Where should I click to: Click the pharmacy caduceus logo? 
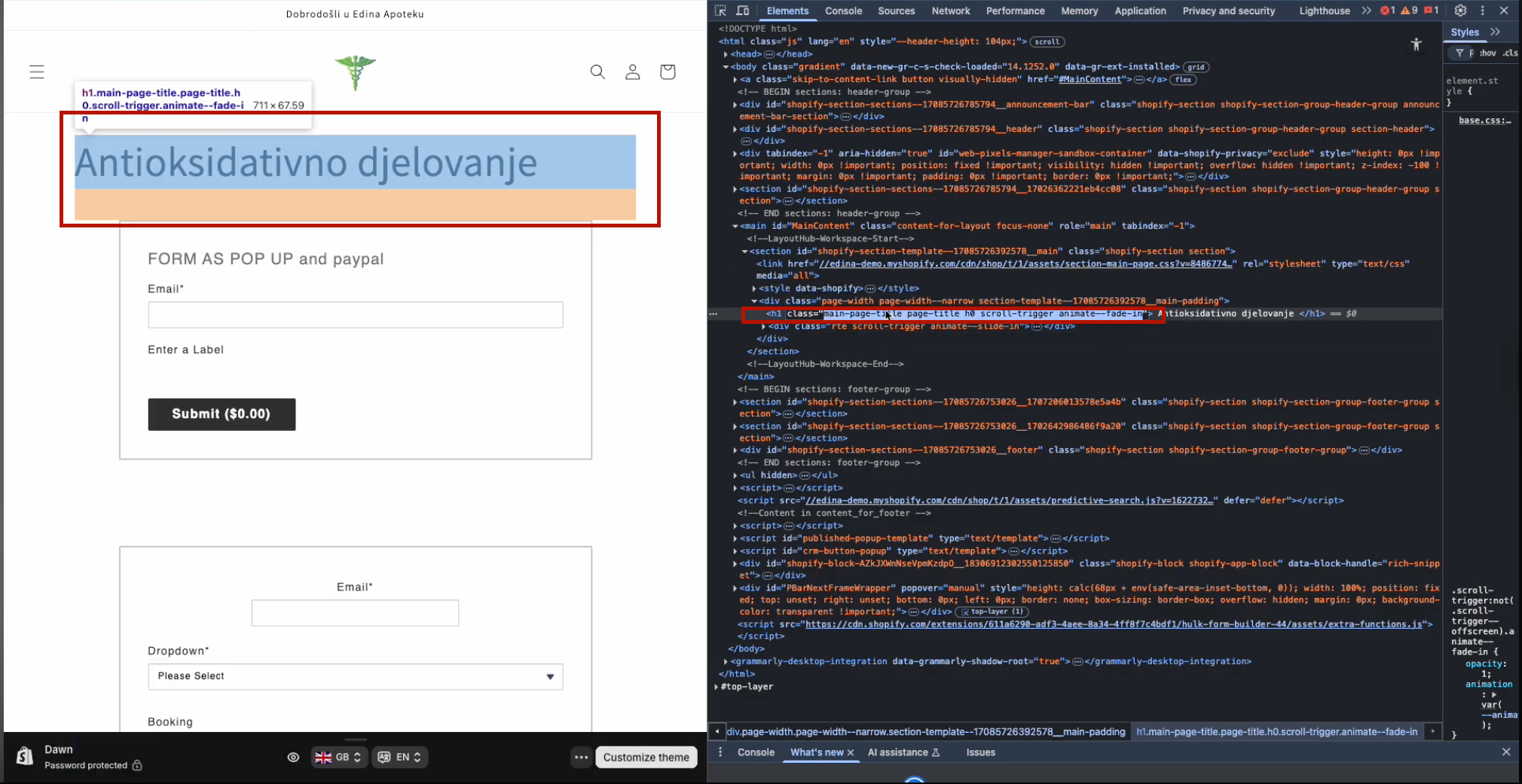pyautogui.click(x=355, y=72)
